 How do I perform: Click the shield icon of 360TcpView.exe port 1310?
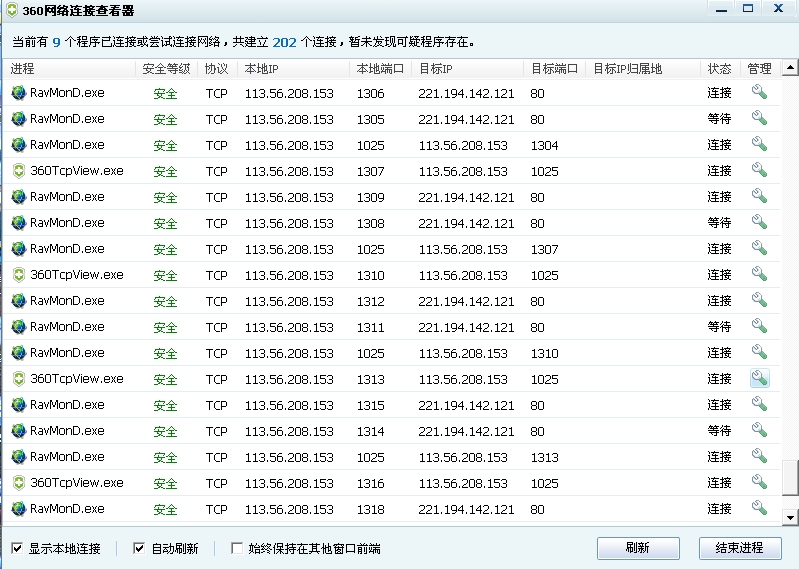coord(19,275)
